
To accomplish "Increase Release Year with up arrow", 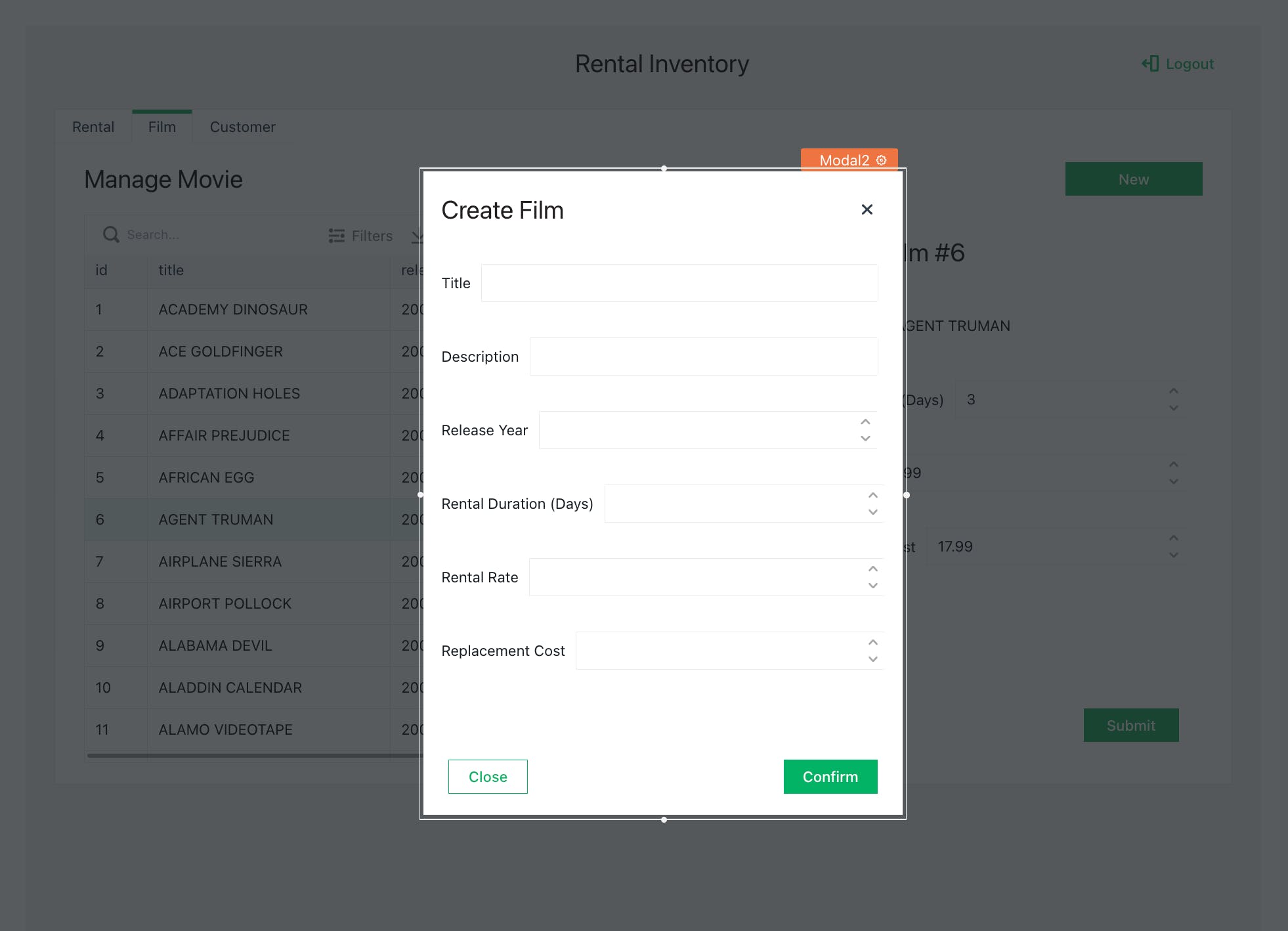I will click(865, 422).
